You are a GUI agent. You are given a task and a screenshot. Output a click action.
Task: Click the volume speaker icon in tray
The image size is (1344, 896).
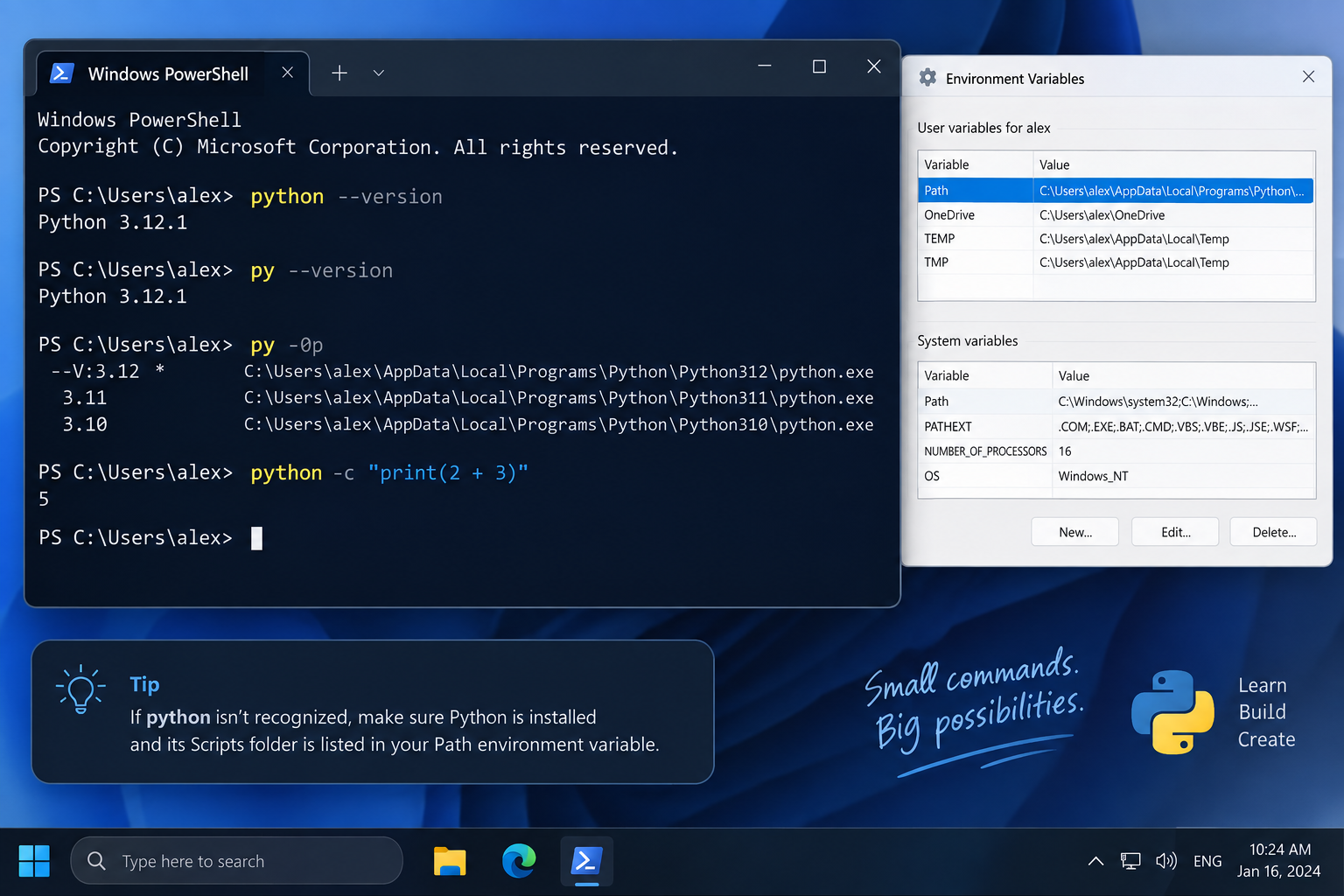point(1165,861)
